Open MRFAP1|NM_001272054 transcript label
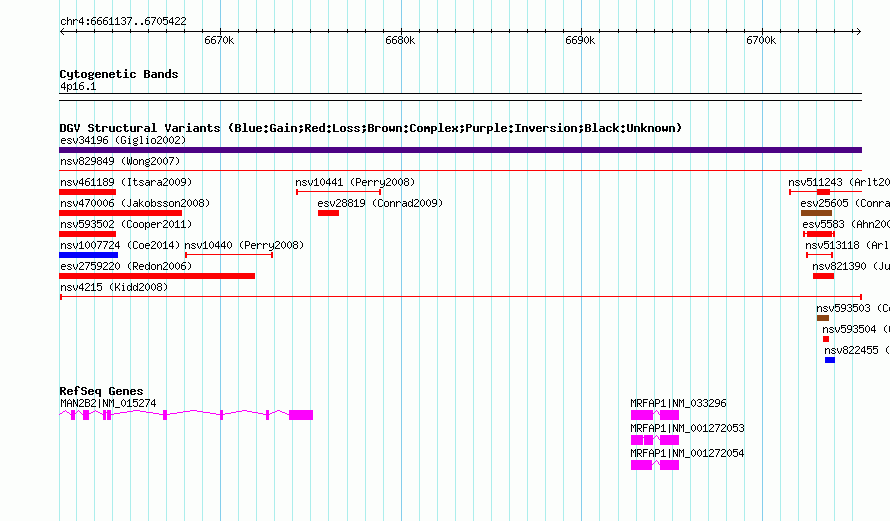890x521 pixels. tap(687, 453)
